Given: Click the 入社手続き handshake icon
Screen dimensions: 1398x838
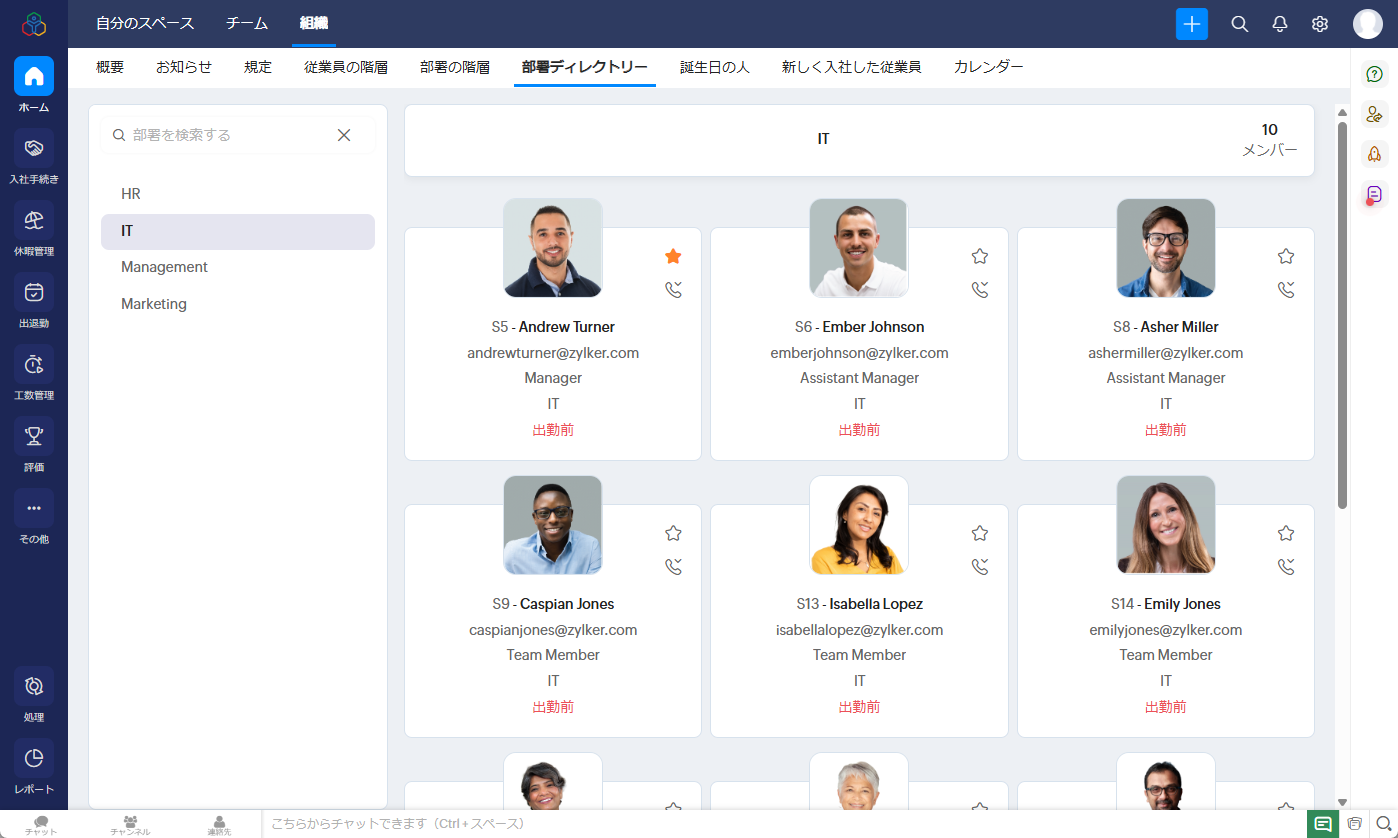Looking at the screenshot, I should pyautogui.click(x=34, y=149).
